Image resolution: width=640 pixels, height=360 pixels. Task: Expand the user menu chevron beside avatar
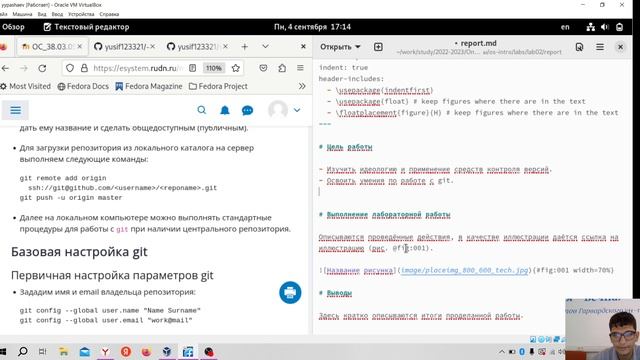[x=297, y=110]
